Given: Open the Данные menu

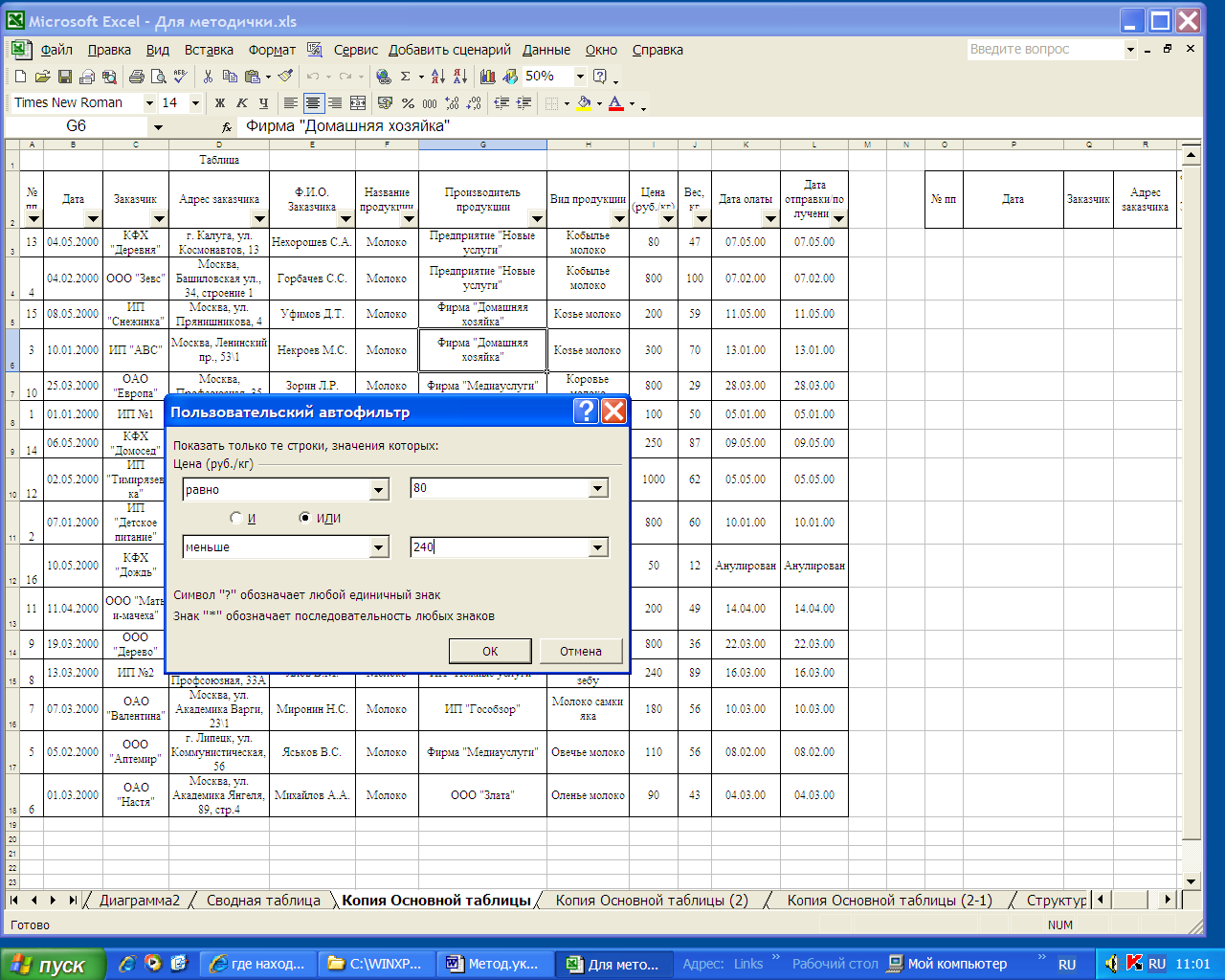Looking at the screenshot, I should point(546,50).
